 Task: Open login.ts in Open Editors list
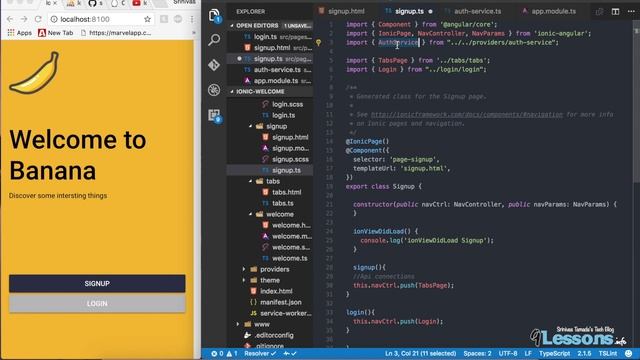pyautogui.click(x=270, y=37)
